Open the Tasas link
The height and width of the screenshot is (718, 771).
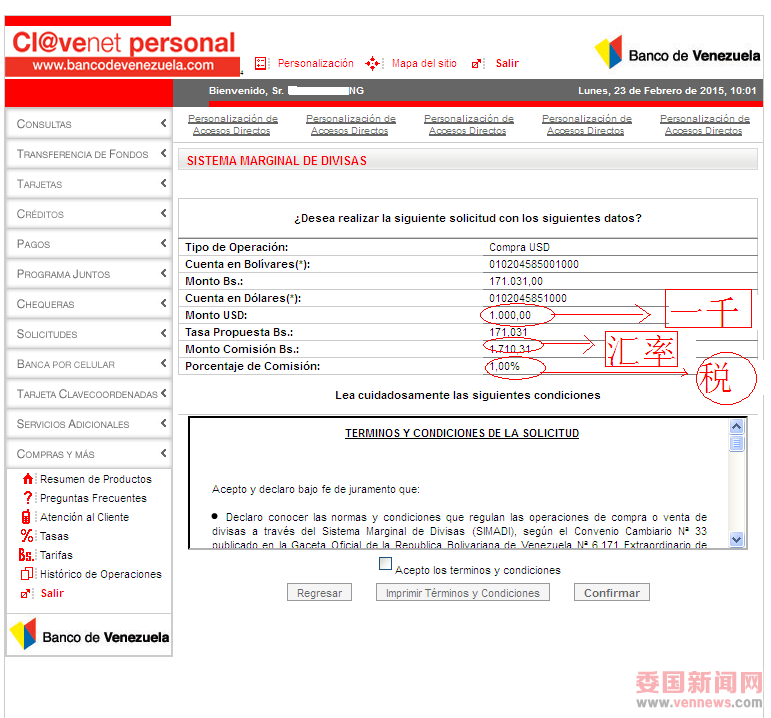[55, 536]
